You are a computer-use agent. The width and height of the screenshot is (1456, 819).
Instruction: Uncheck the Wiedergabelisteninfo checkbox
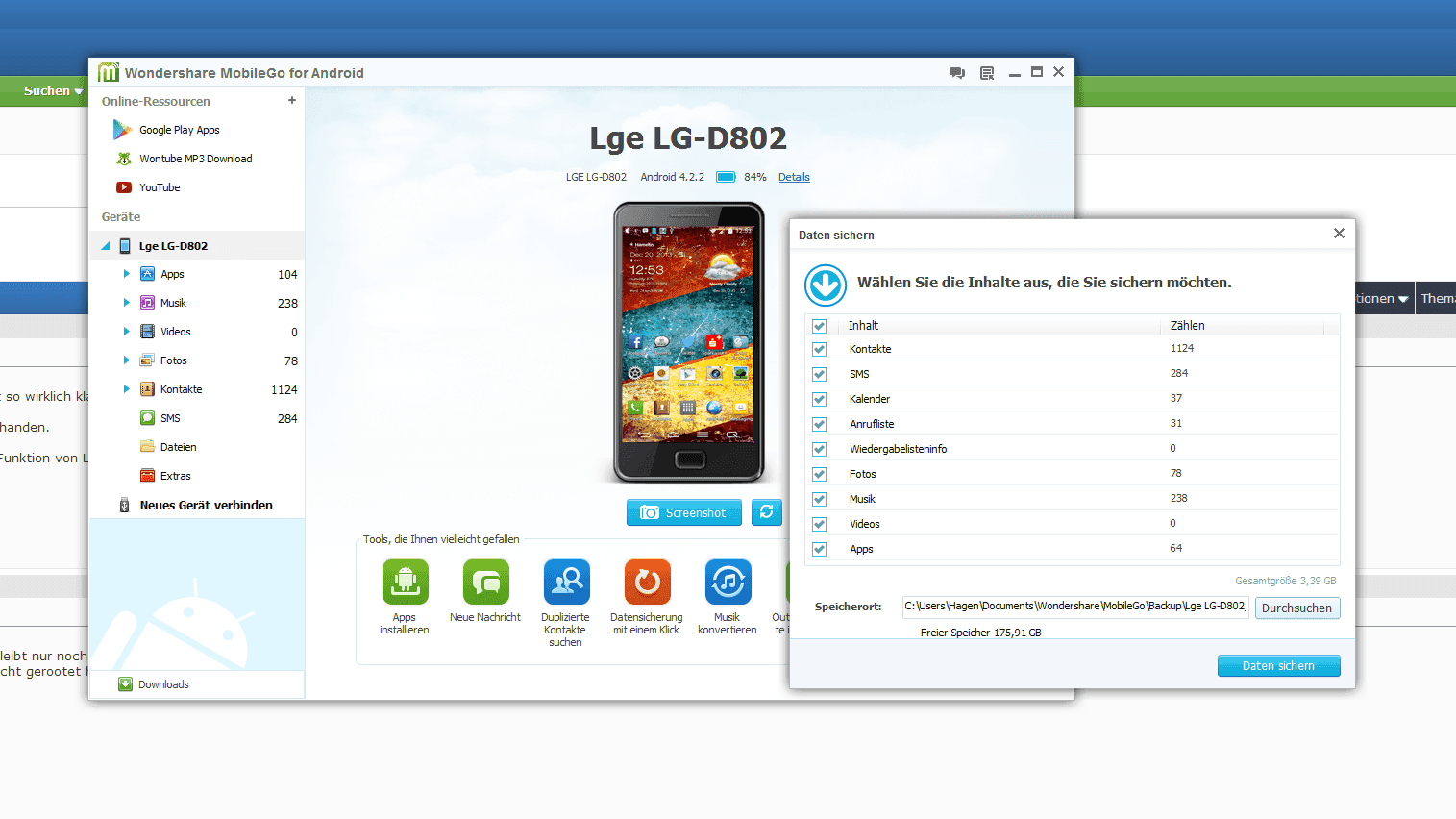coord(819,450)
